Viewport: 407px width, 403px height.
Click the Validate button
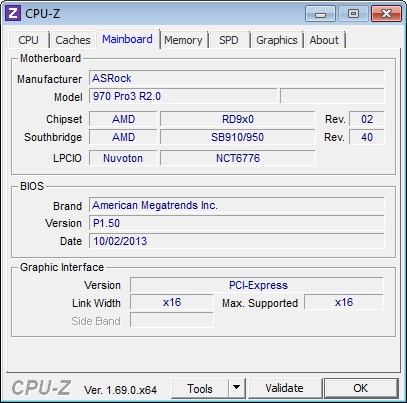(285, 388)
